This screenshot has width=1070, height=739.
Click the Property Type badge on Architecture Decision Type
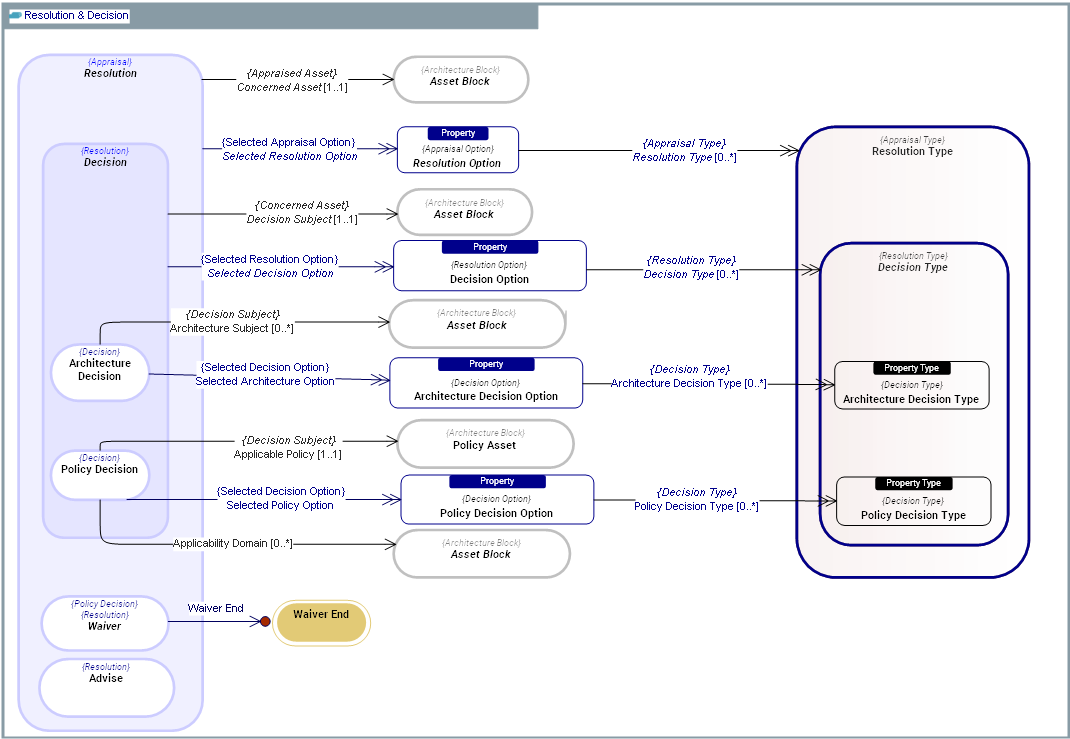pyautogui.click(x=912, y=368)
